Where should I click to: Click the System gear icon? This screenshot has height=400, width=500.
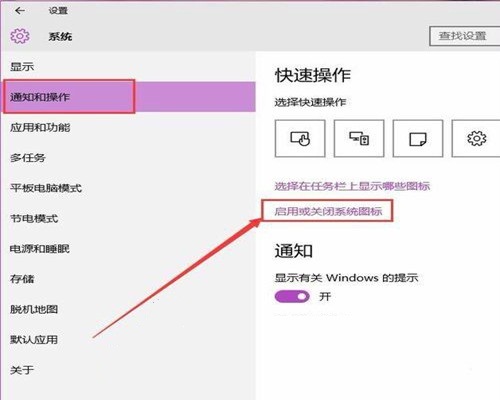pyautogui.click(x=20, y=36)
